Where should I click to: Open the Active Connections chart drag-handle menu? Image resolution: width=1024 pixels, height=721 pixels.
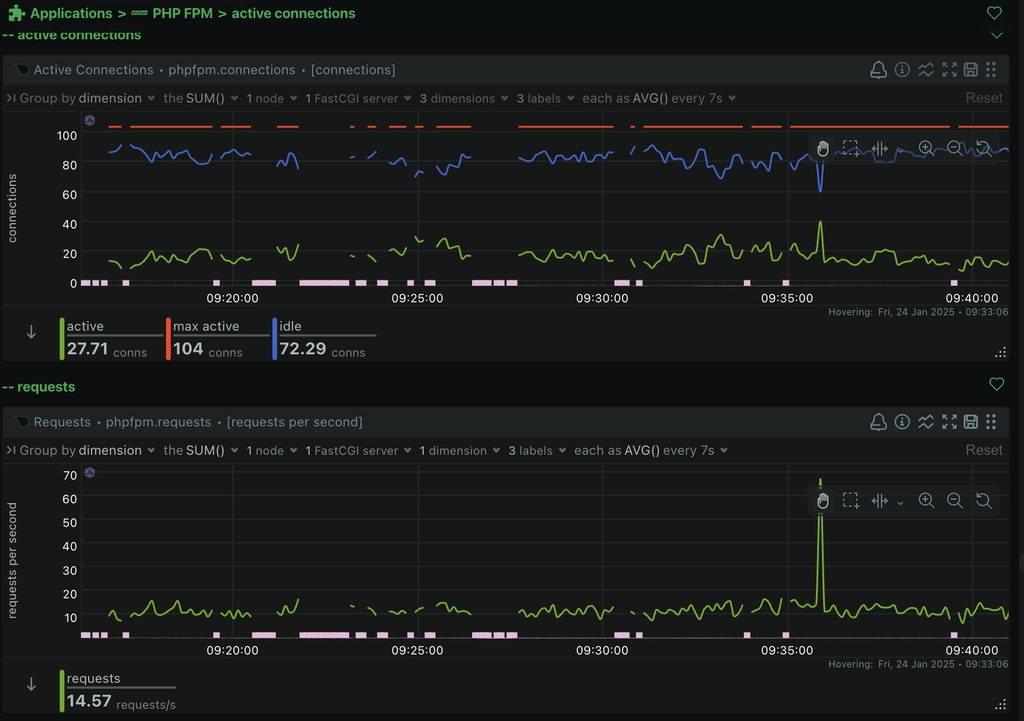[991, 70]
